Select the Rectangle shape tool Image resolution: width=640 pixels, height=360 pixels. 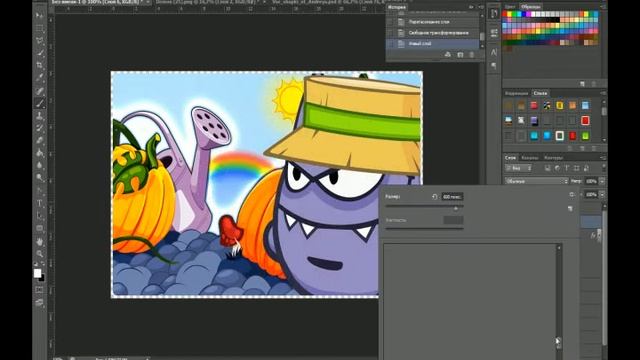40,228
